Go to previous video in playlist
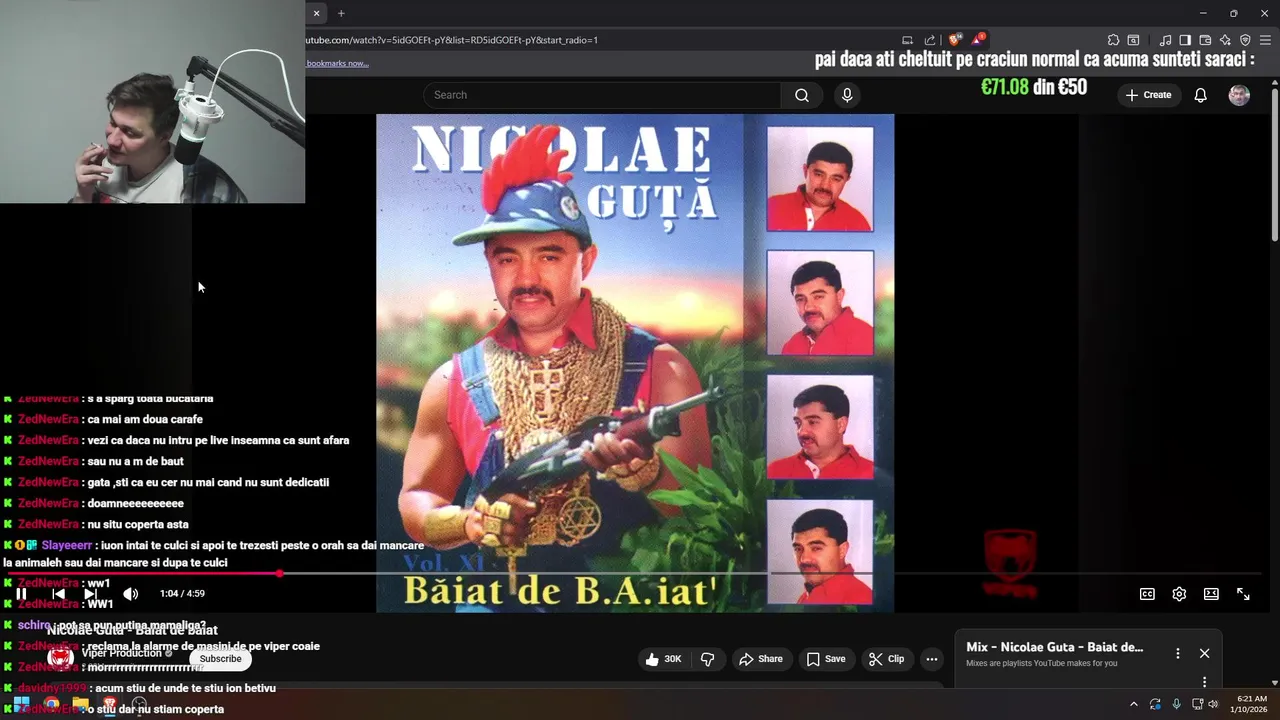Viewport: 1280px width, 720px height. pos(58,594)
